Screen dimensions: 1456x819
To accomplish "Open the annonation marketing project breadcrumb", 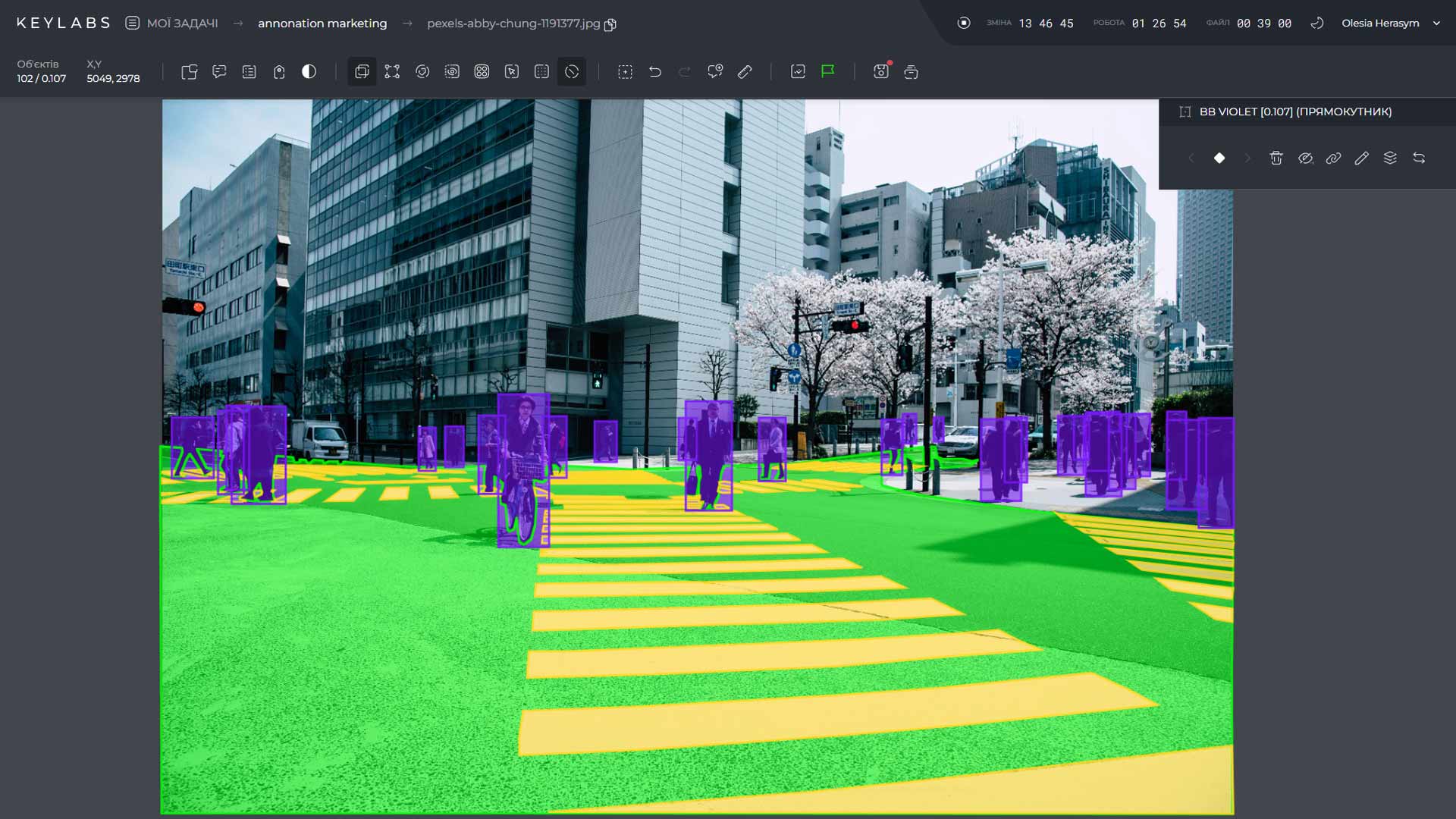I will coord(322,24).
